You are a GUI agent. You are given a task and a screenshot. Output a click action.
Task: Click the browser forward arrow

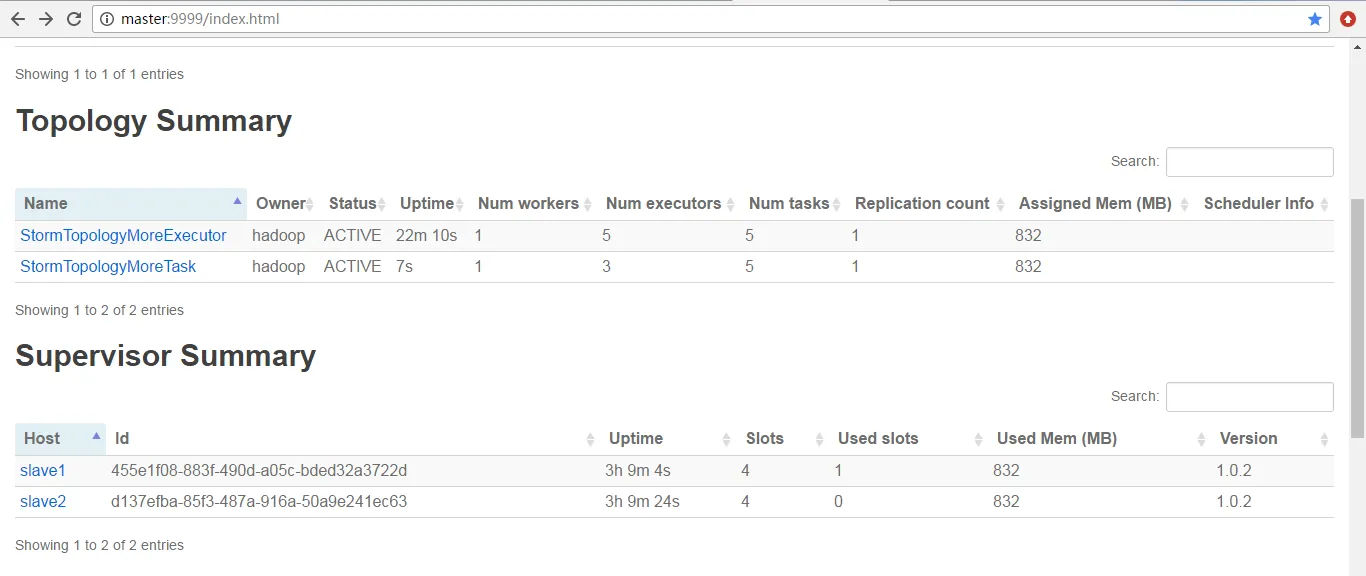click(x=46, y=19)
